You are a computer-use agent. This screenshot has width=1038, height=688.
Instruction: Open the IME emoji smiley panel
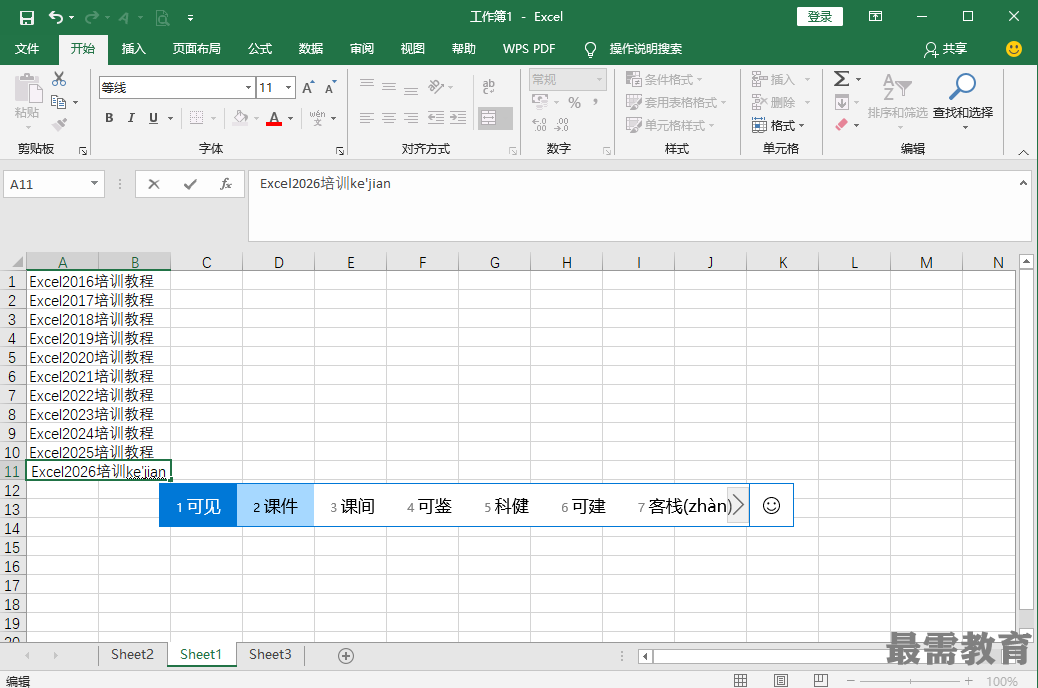771,506
